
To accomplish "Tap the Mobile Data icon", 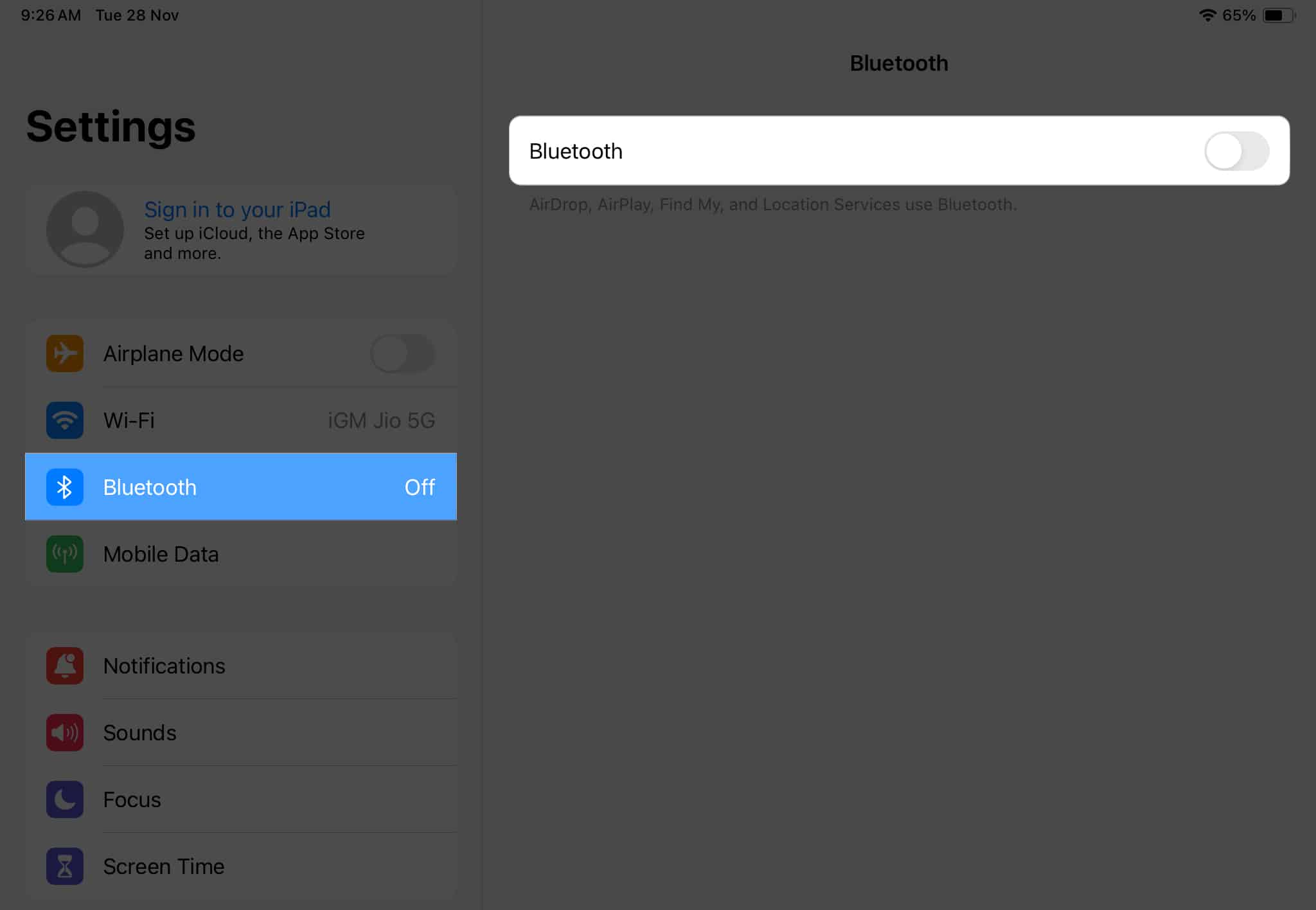I will (x=64, y=553).
